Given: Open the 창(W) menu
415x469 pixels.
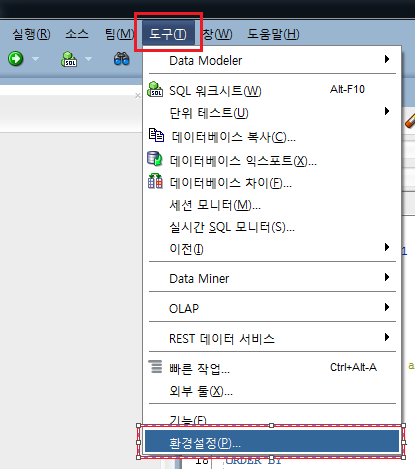Looking at the screenshot, I should coord(217,34).
